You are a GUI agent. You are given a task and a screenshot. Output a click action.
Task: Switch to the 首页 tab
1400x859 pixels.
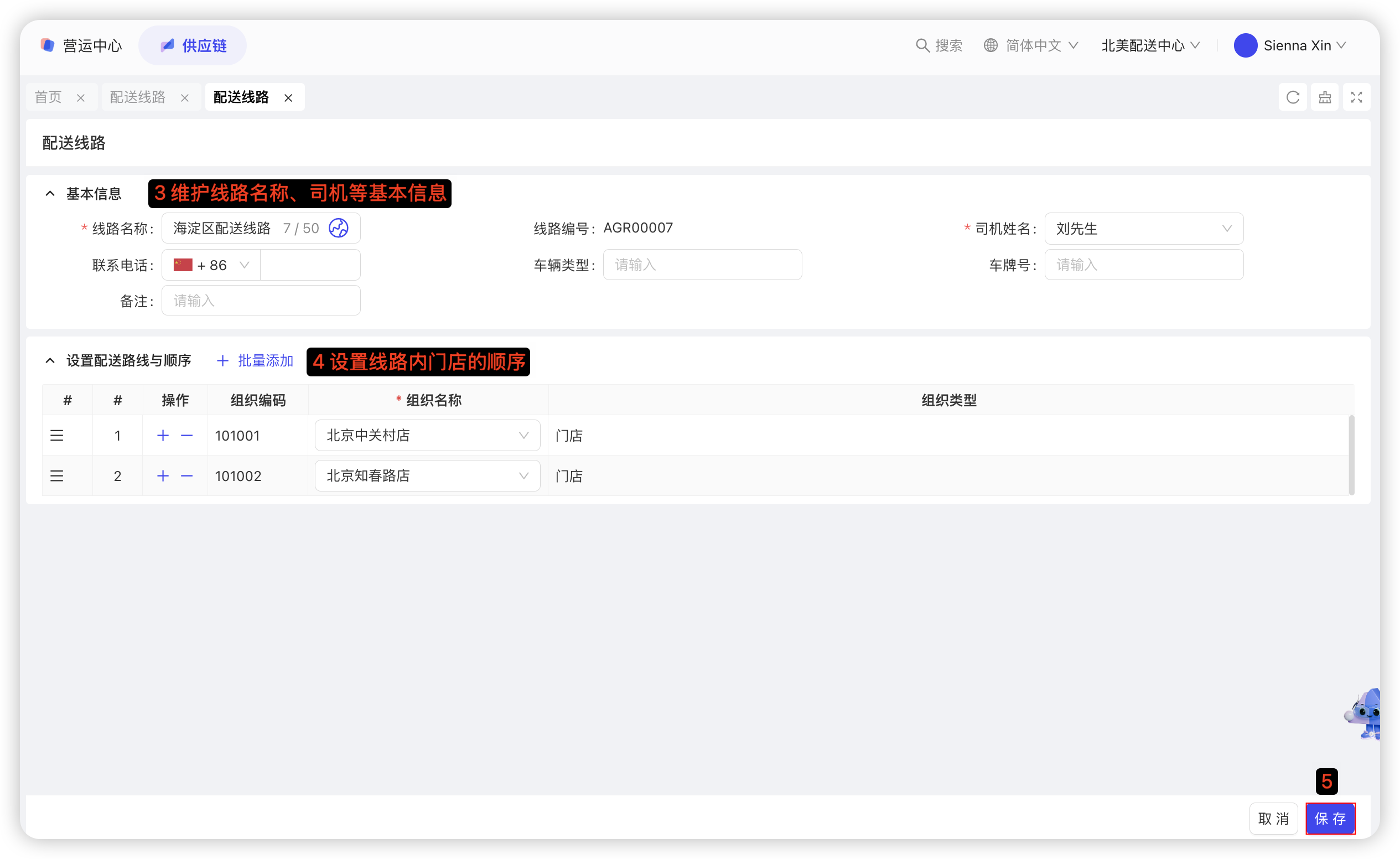click(48, 97)
